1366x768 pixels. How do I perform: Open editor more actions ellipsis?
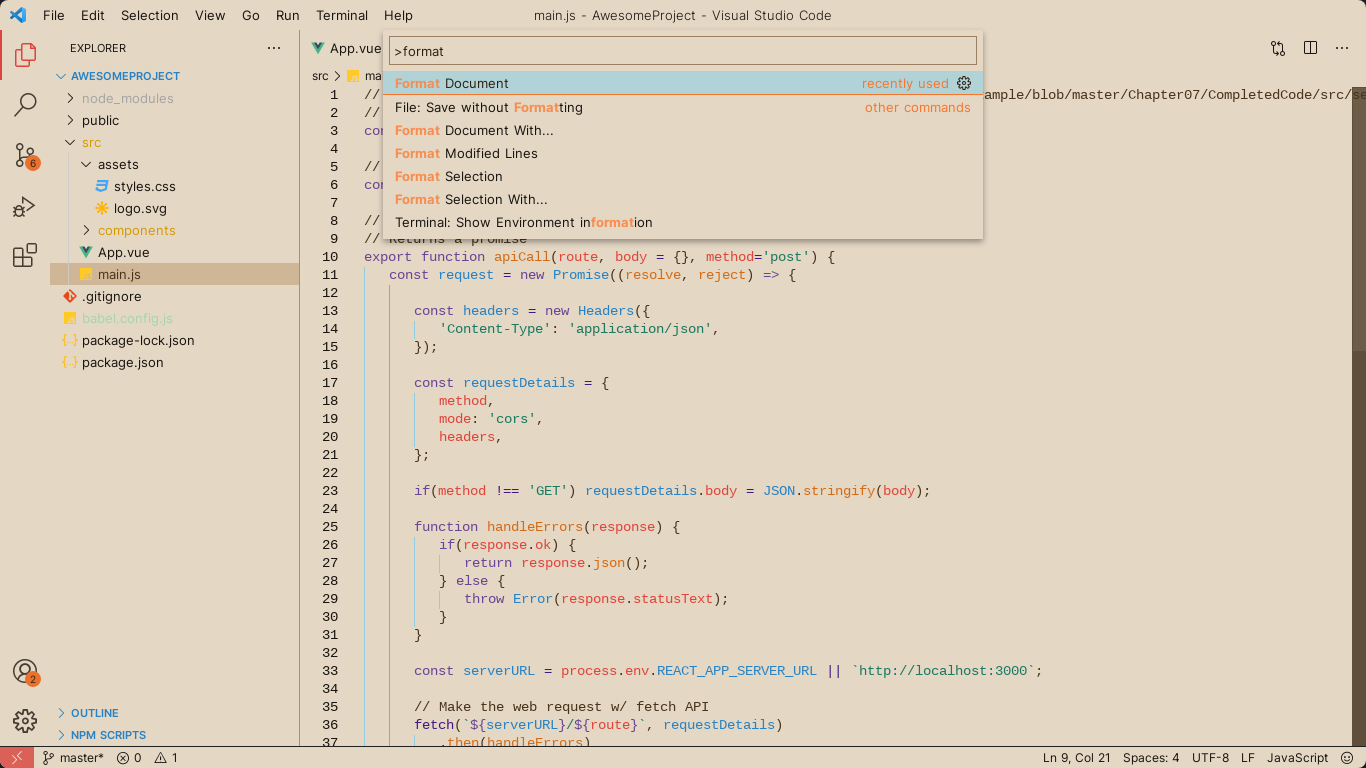[1343, 48]
